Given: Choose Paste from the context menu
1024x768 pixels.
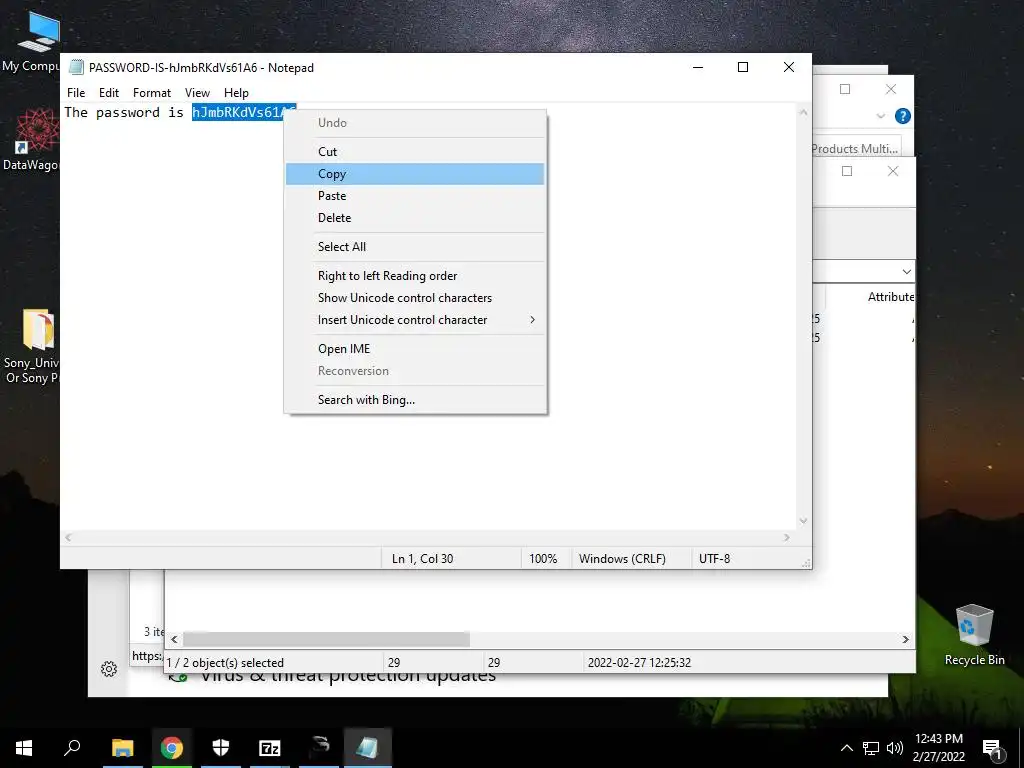Looking at the screenshot, I should 415,196.
